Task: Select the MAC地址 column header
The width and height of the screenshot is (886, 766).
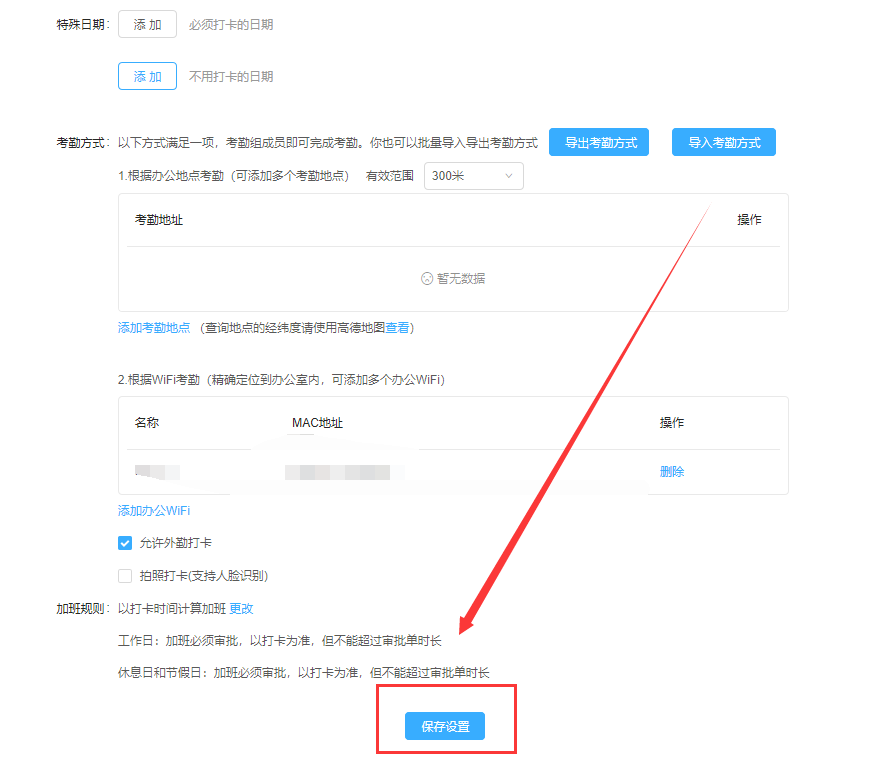Action: [318, 422]
